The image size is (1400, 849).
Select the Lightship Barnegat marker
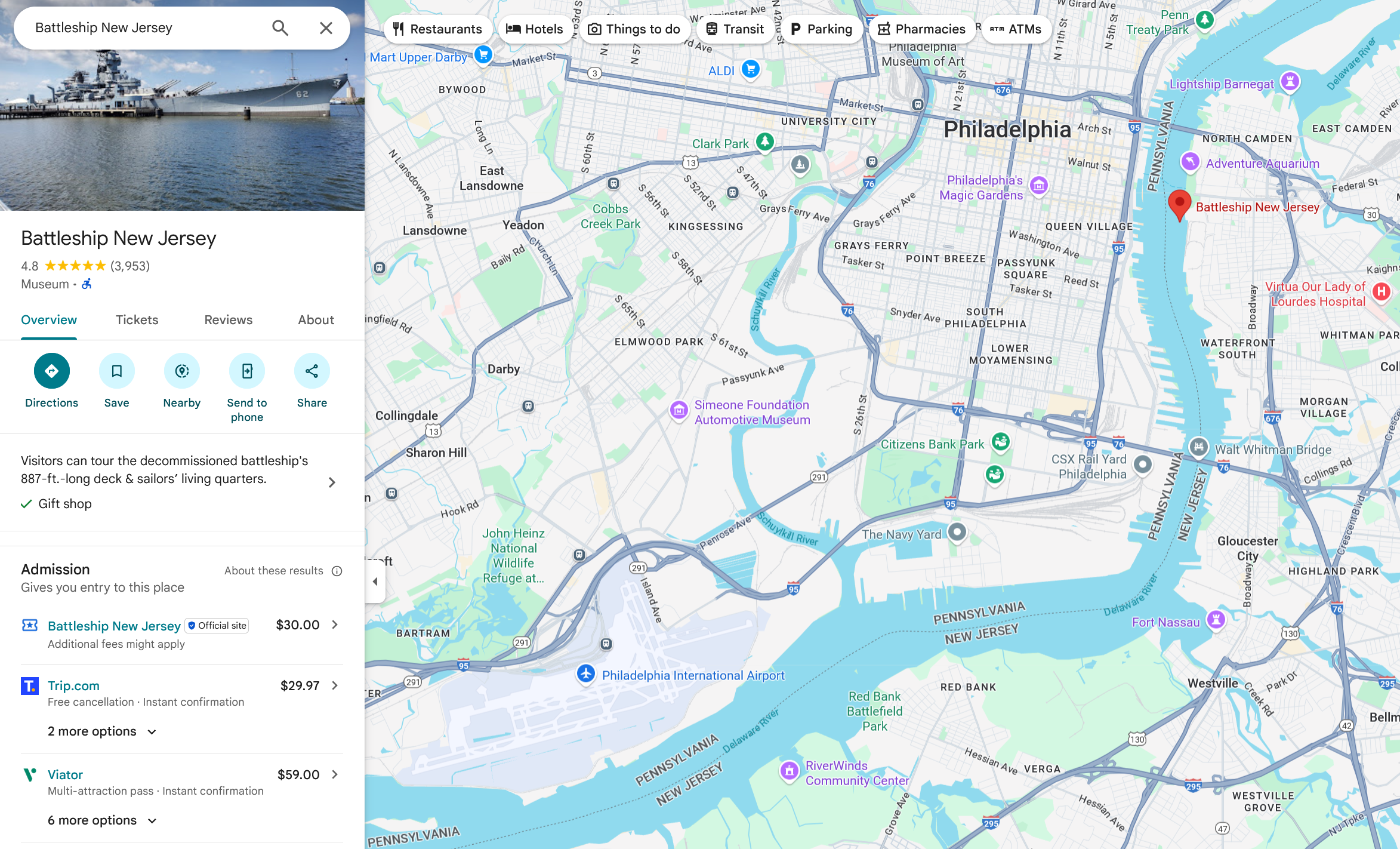1290,81
